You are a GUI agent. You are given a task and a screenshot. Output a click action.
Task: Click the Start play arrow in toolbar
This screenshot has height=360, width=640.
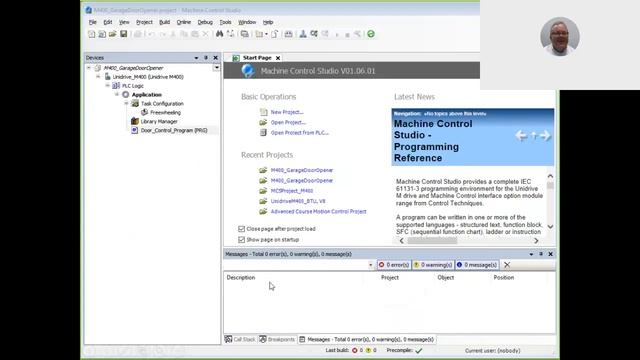[337, 35]
